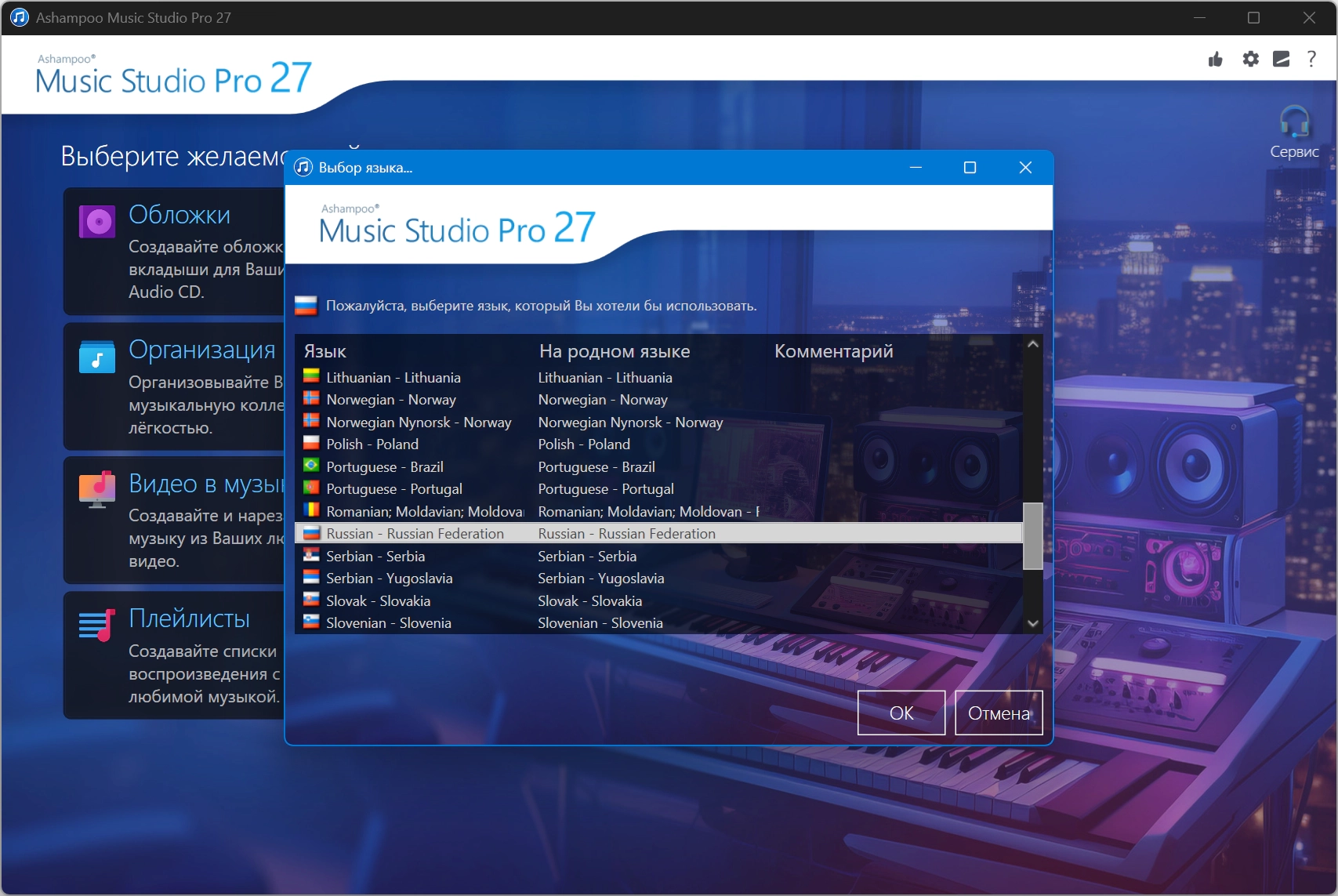Click the Видео в музыку monitor icon
This screenshot has height=896, width=1338.
97,490
